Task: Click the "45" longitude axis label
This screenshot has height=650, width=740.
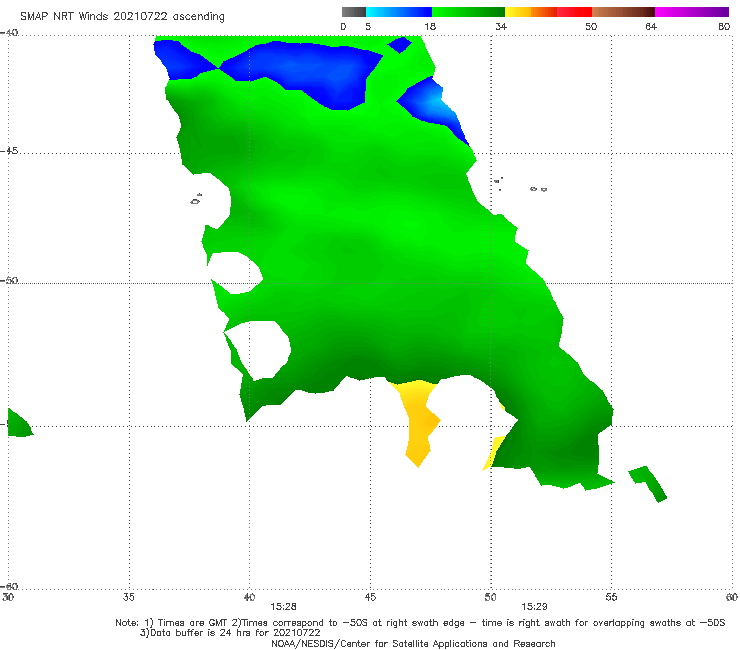Action: click(370, 598)
